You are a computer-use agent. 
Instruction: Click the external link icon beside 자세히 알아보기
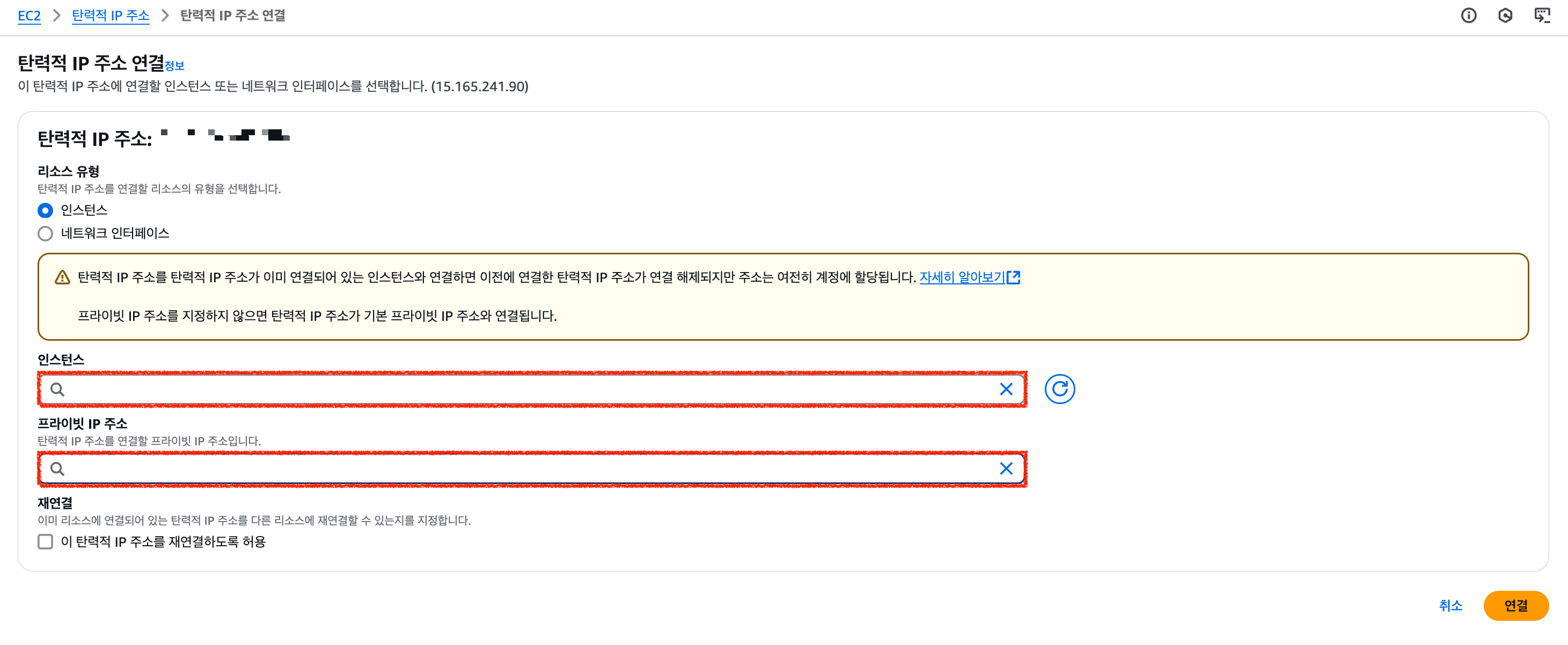coord(1014,277)
